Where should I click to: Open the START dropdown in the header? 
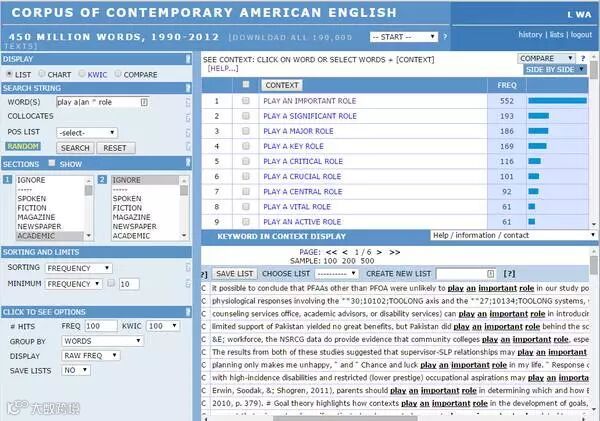(404, 37)
